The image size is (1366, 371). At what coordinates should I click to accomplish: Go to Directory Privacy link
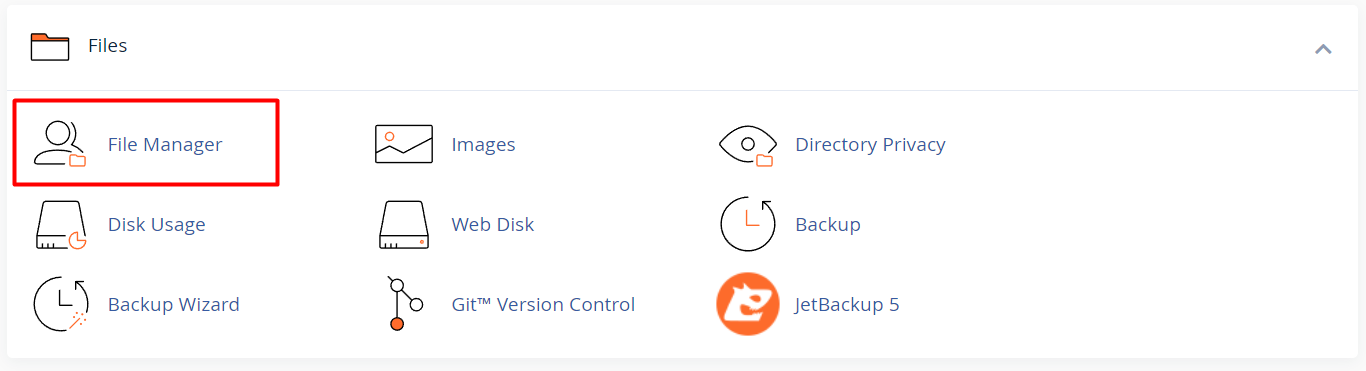click(870, 145)
